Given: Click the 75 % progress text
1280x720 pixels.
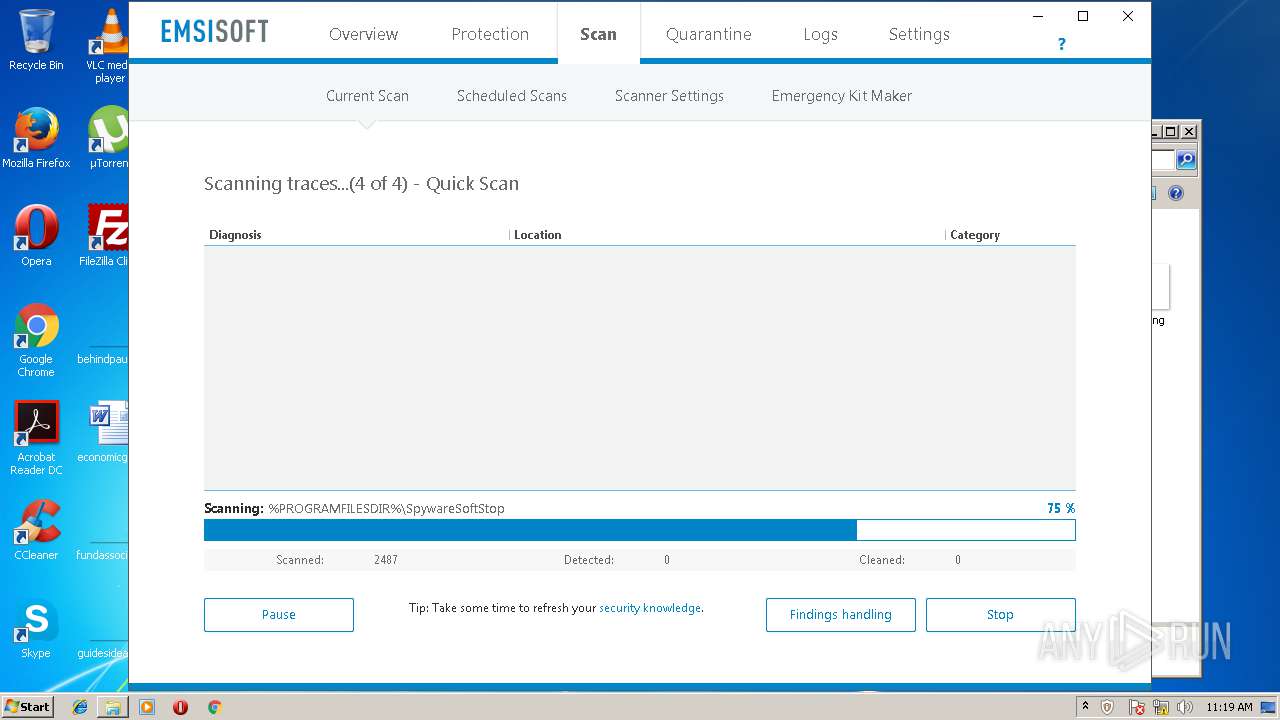Looking at the screenshot, I should tap(1061, 508).
